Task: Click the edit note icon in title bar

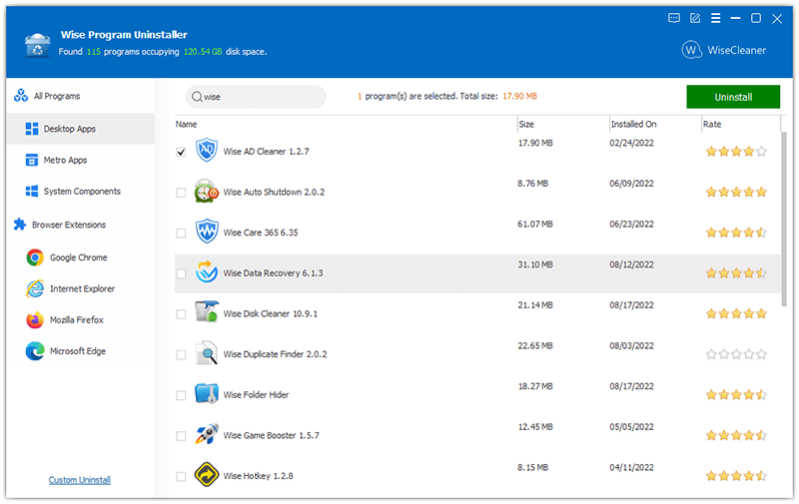Action: point(695,18)
